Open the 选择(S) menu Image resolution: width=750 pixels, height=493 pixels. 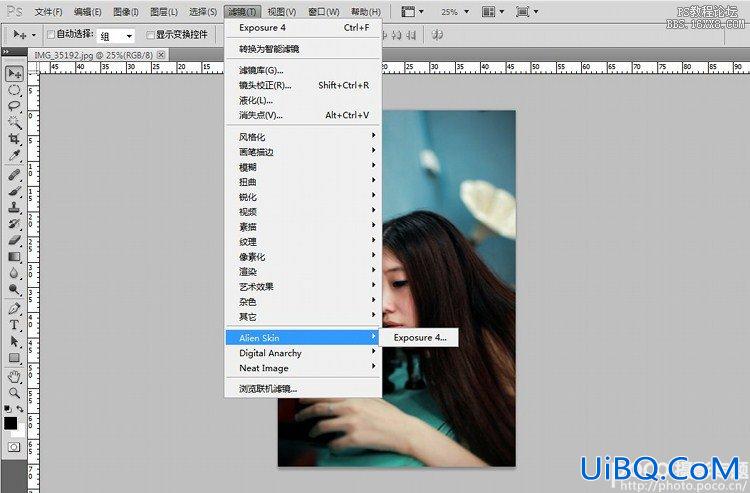(x=203, y=11)
